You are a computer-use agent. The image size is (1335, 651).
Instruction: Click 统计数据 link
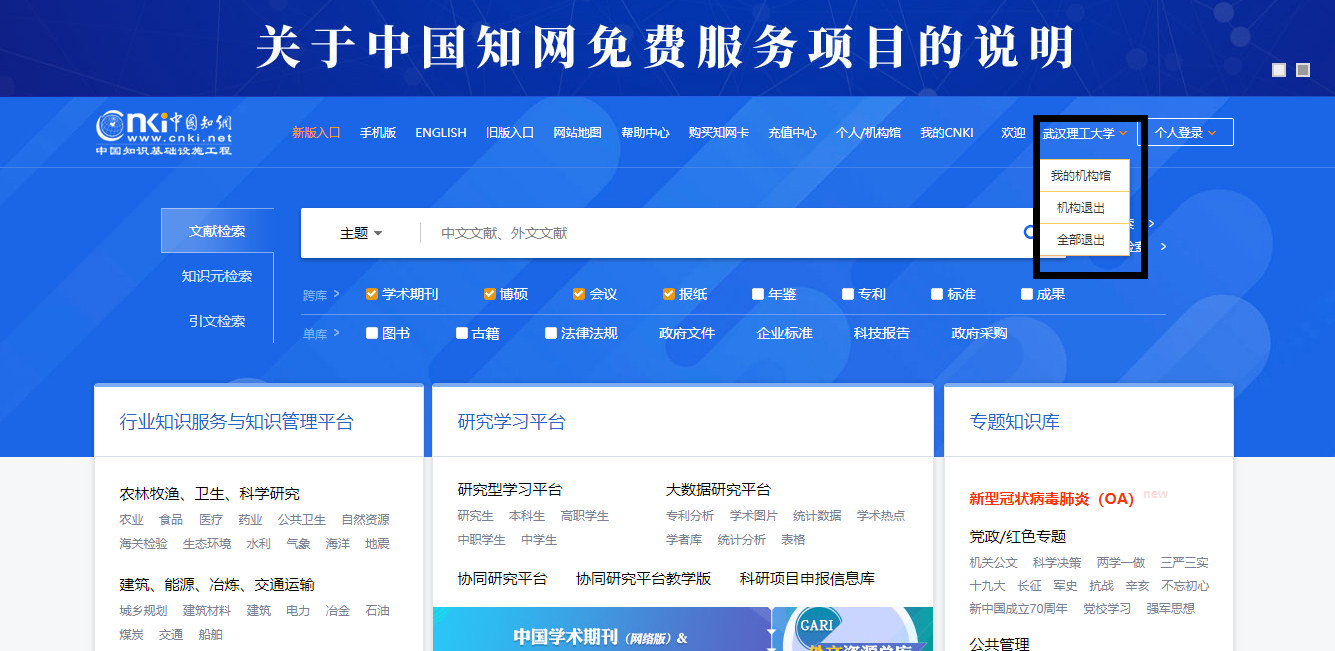coord(817,516)
